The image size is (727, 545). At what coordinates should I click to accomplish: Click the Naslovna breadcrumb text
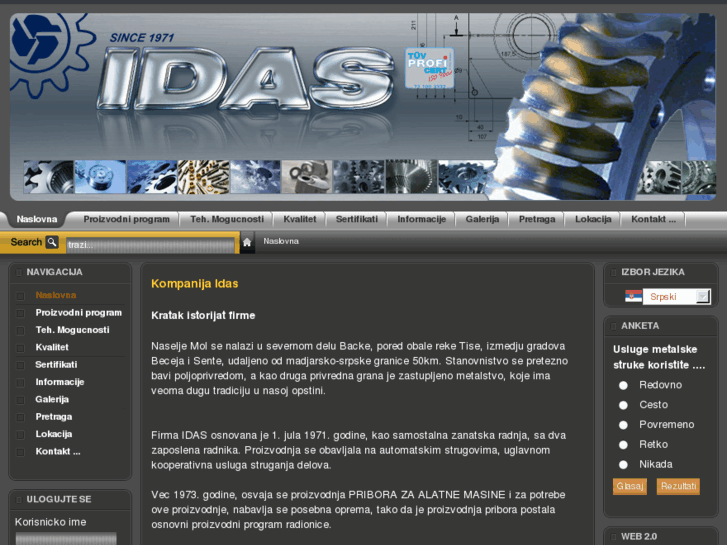point(281,241)
